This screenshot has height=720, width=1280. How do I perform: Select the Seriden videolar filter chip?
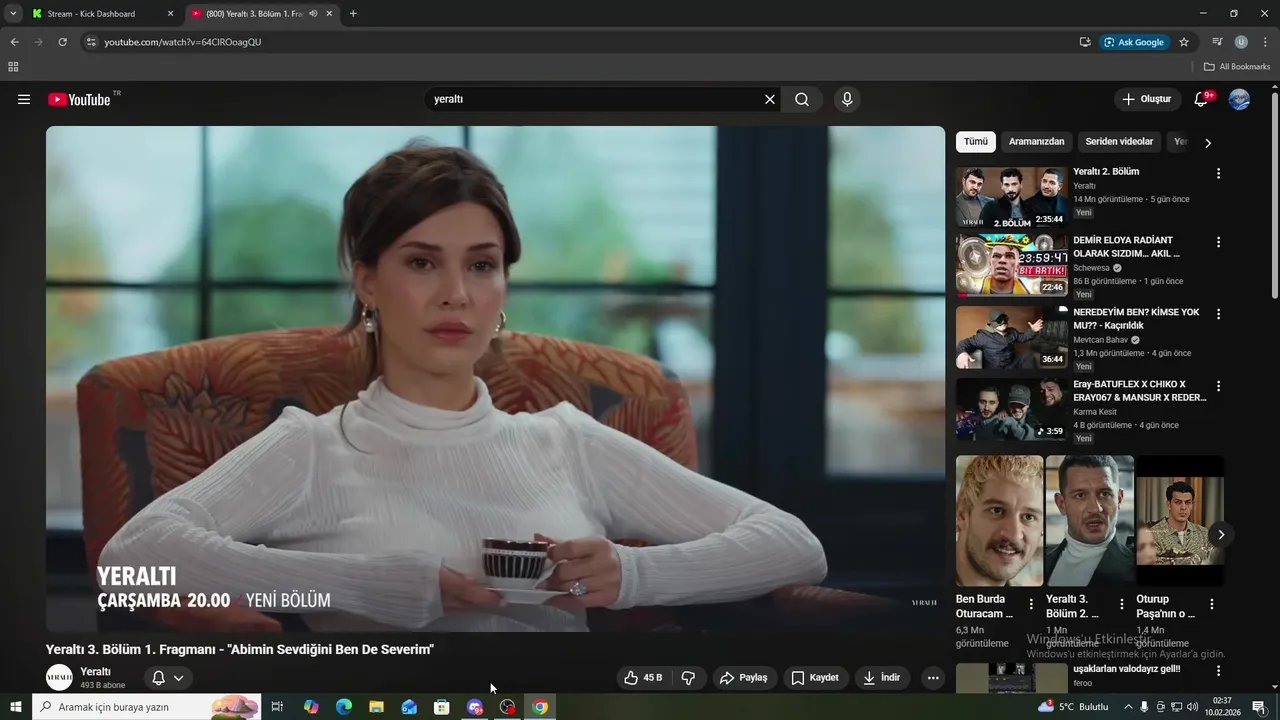coord(1119,142)
